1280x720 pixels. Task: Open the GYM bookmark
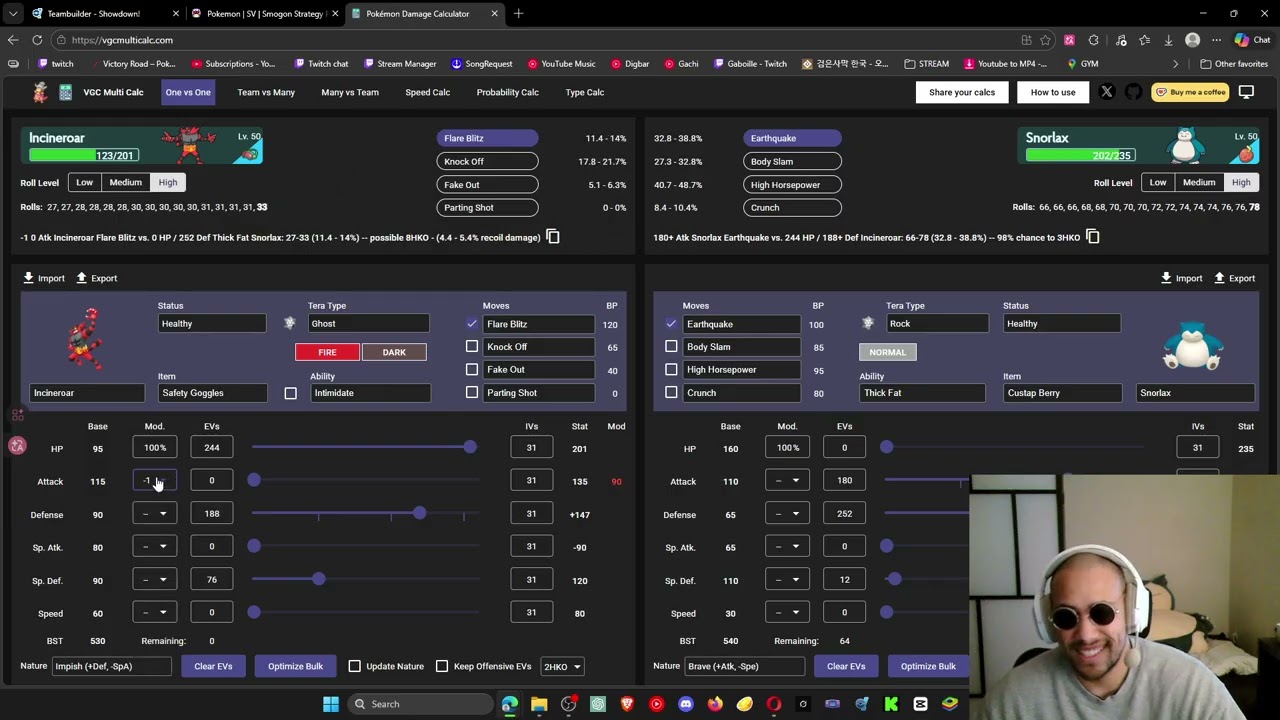1083,64
